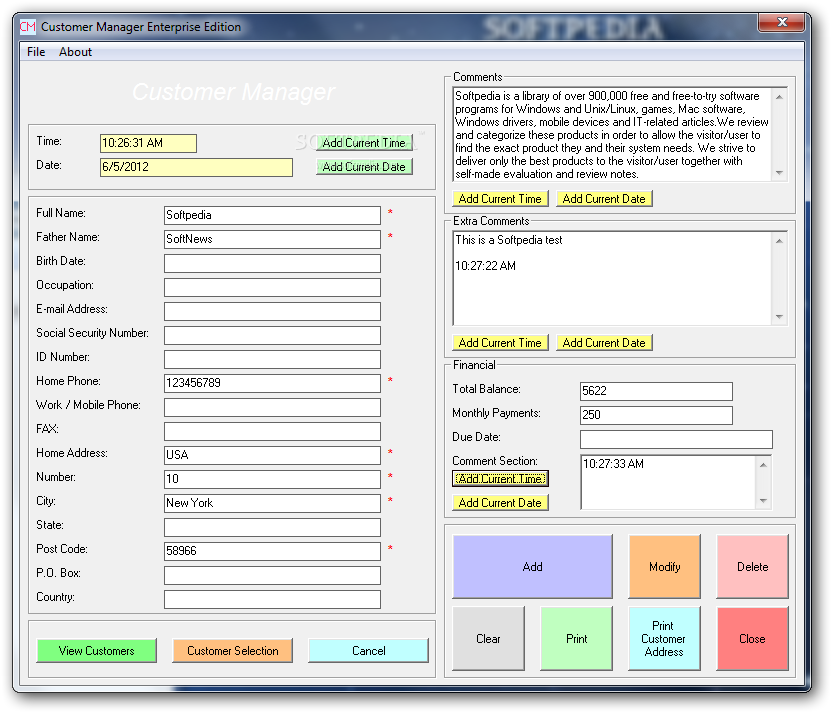Click the Extra Comments scrollbar up arrow
This screenshot has height=713, width=832.
pos(779,241)
